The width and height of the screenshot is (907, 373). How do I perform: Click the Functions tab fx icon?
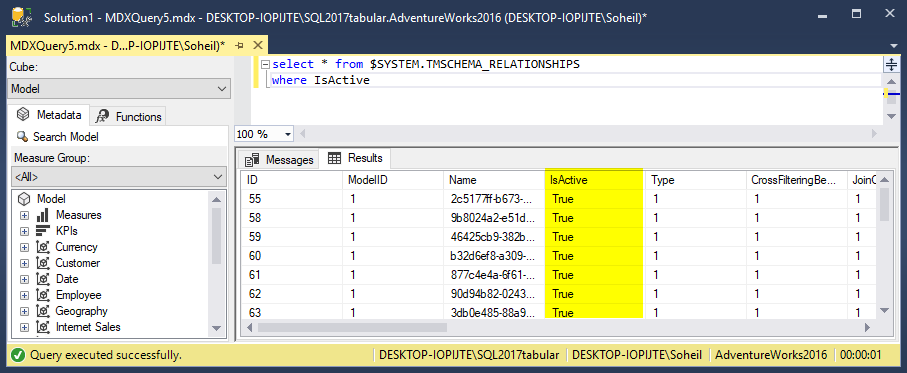pyautogui.click(x=103, y=116)
